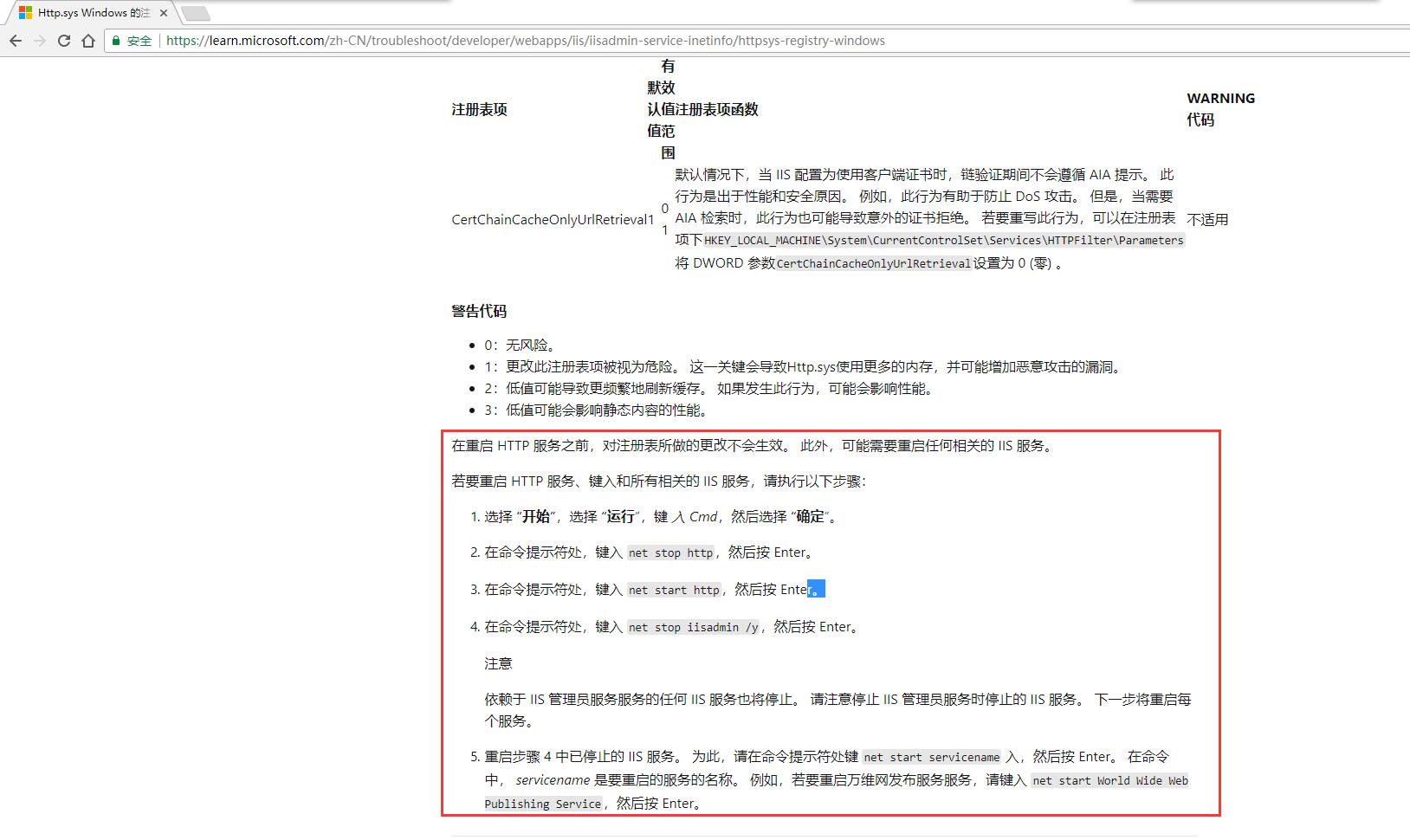Open a new tab with the new-tab button
1410x840 pixels.
pyautogui.click(x=196, y=14)
